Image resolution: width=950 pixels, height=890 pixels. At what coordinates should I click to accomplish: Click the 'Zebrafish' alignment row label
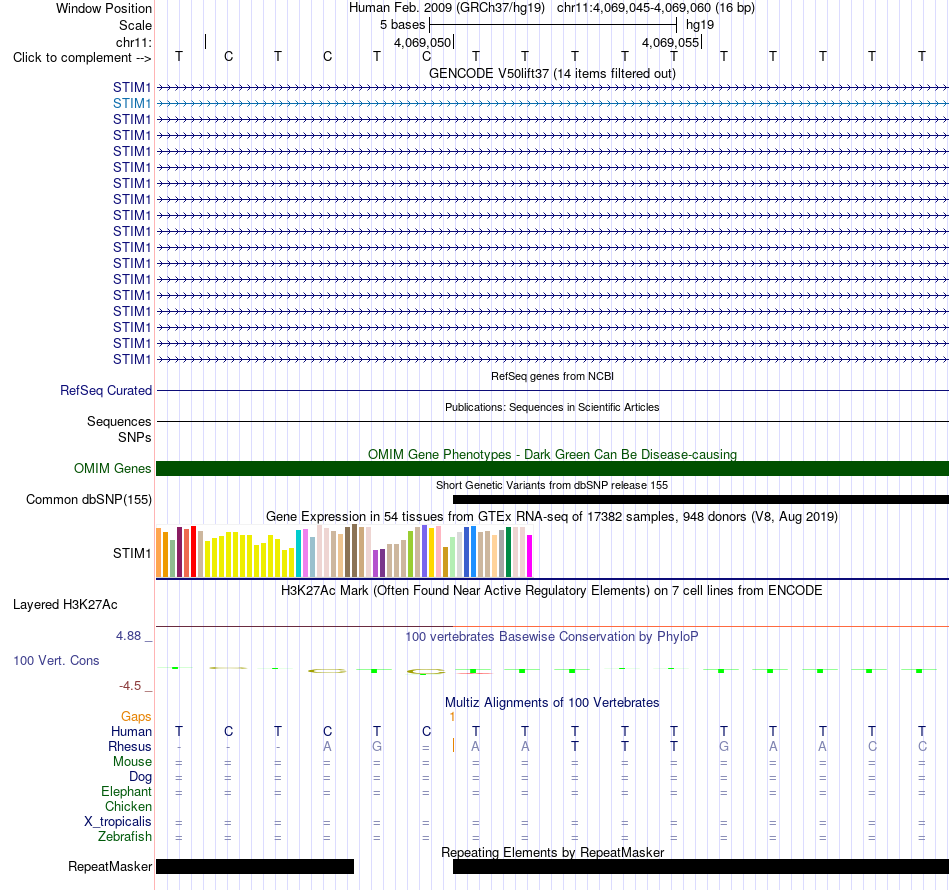click(125, 837)
